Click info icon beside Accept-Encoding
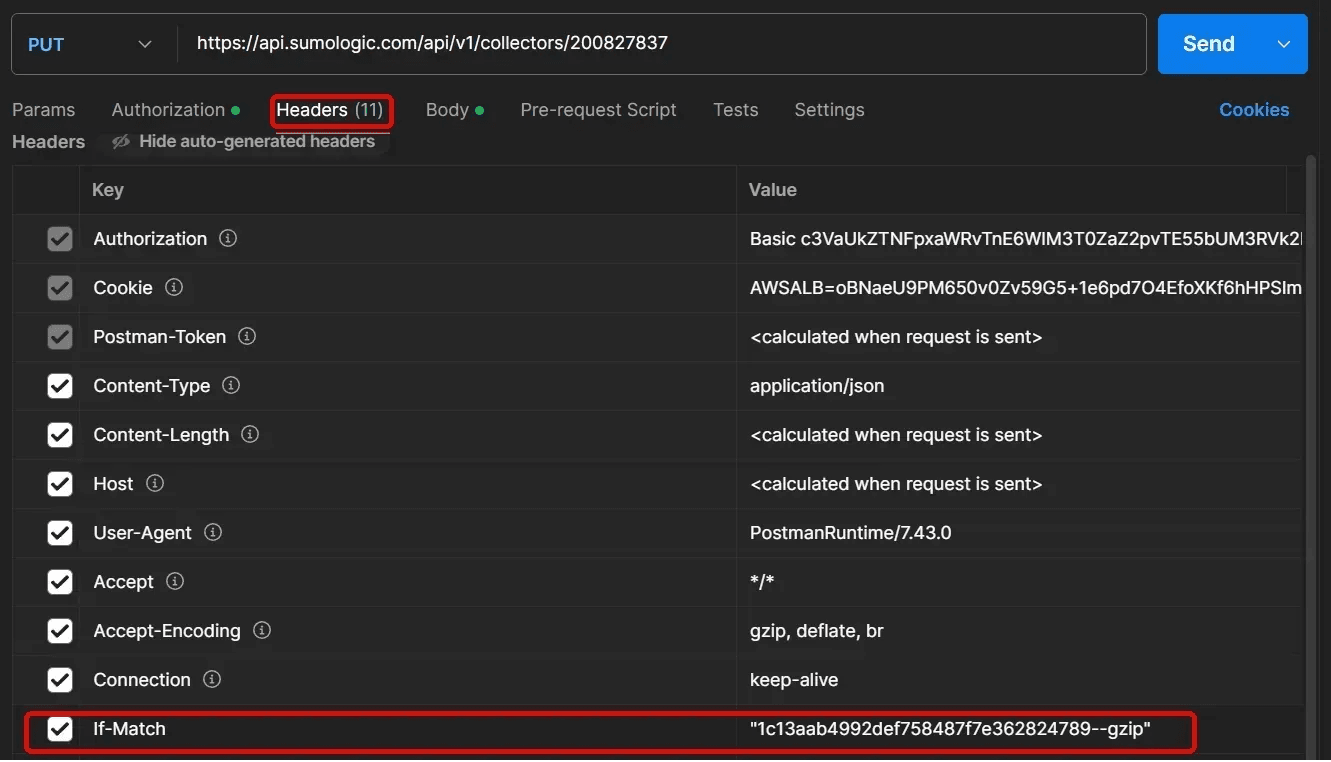 coord(262,631)
